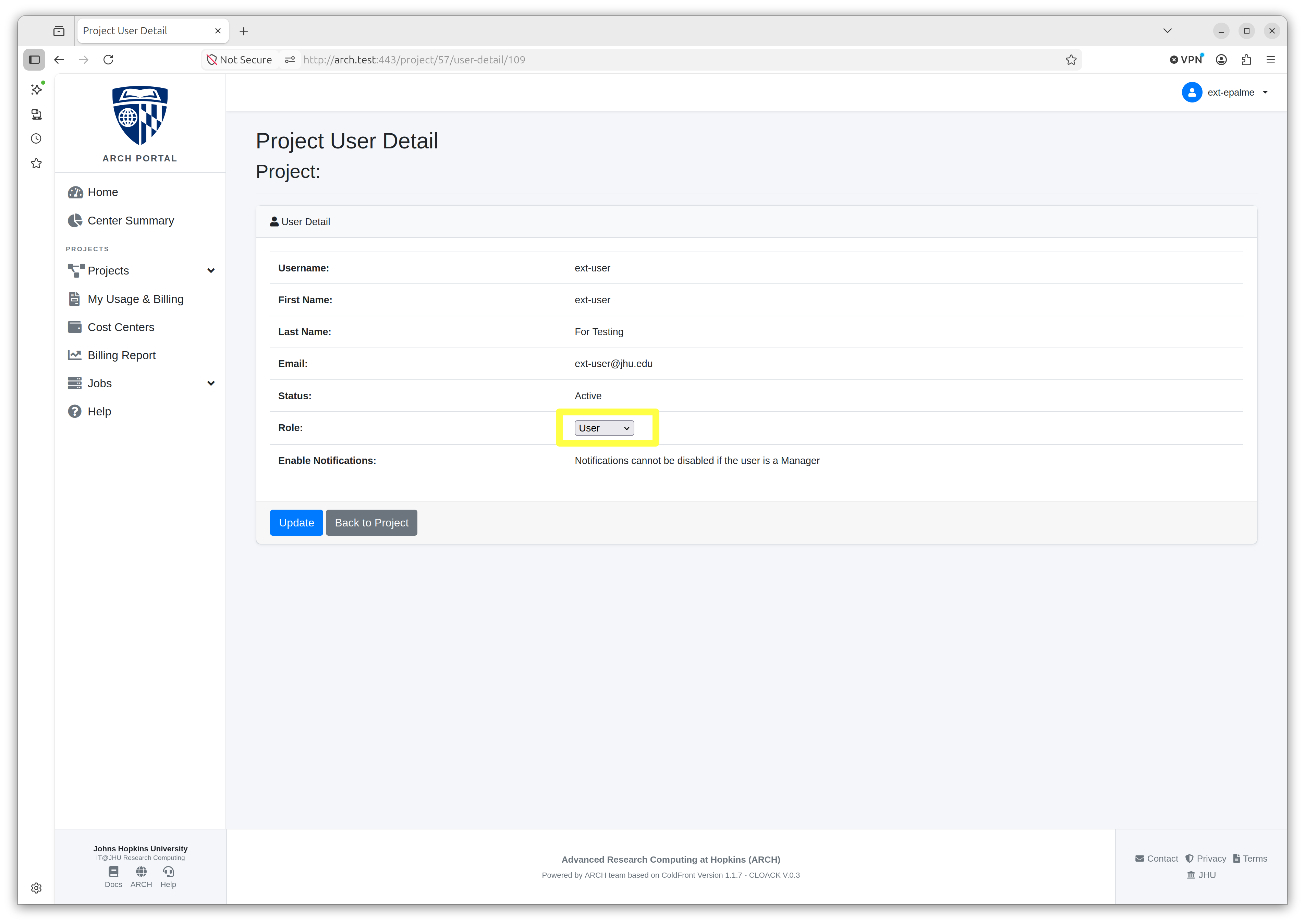Open Center Summary pie chart icon

point(75,220)
